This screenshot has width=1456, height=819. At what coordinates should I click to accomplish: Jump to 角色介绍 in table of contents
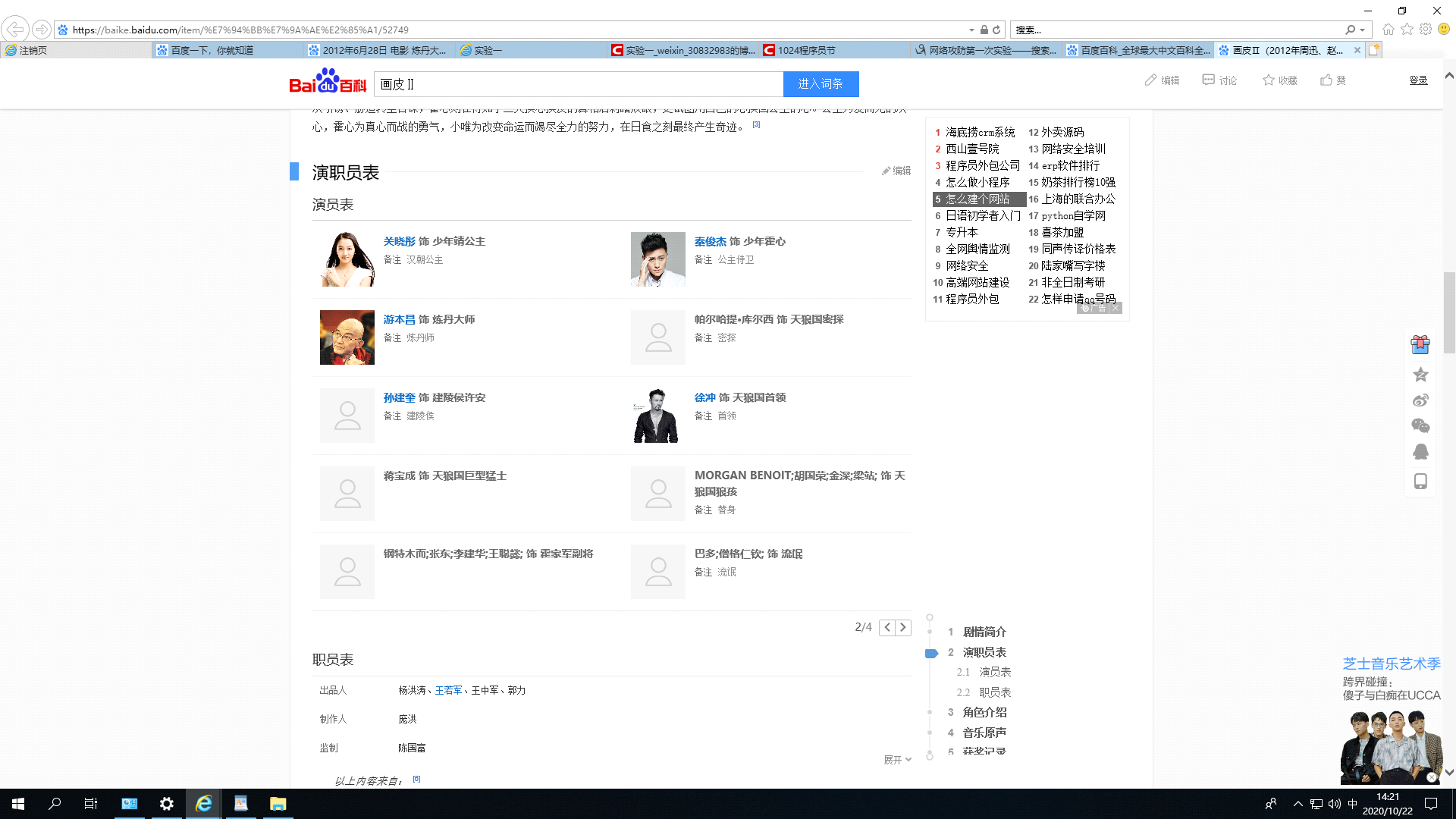tap(984, 713)
